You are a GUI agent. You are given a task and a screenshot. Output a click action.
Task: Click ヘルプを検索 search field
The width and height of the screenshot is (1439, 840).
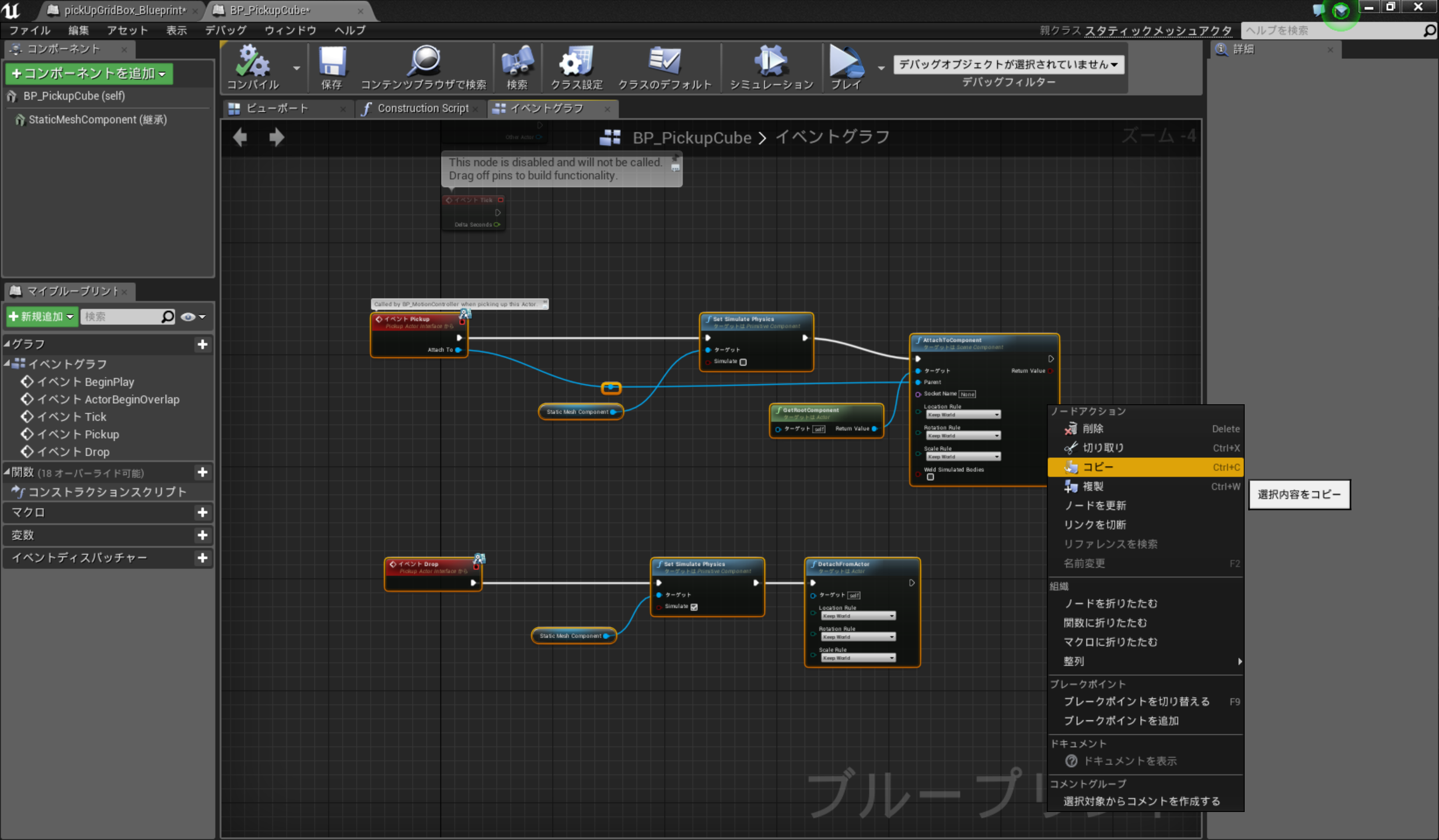pos(1332,30)
